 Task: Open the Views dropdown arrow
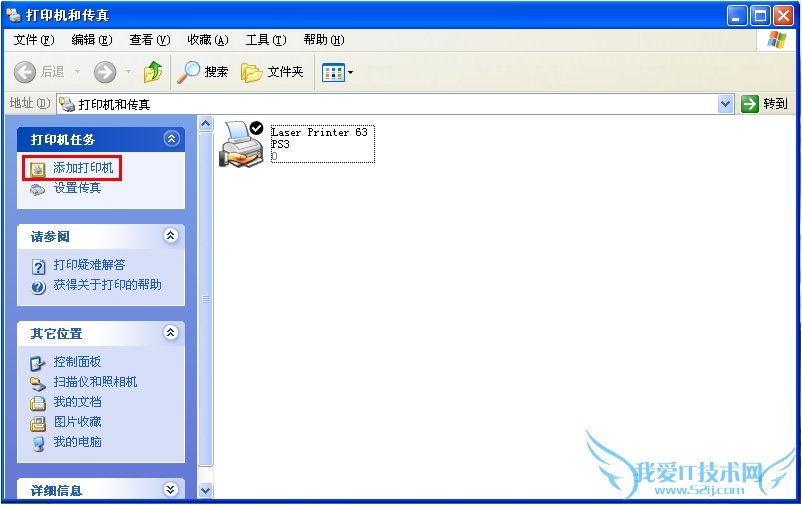pyautogui.click(x=350, y=73)
